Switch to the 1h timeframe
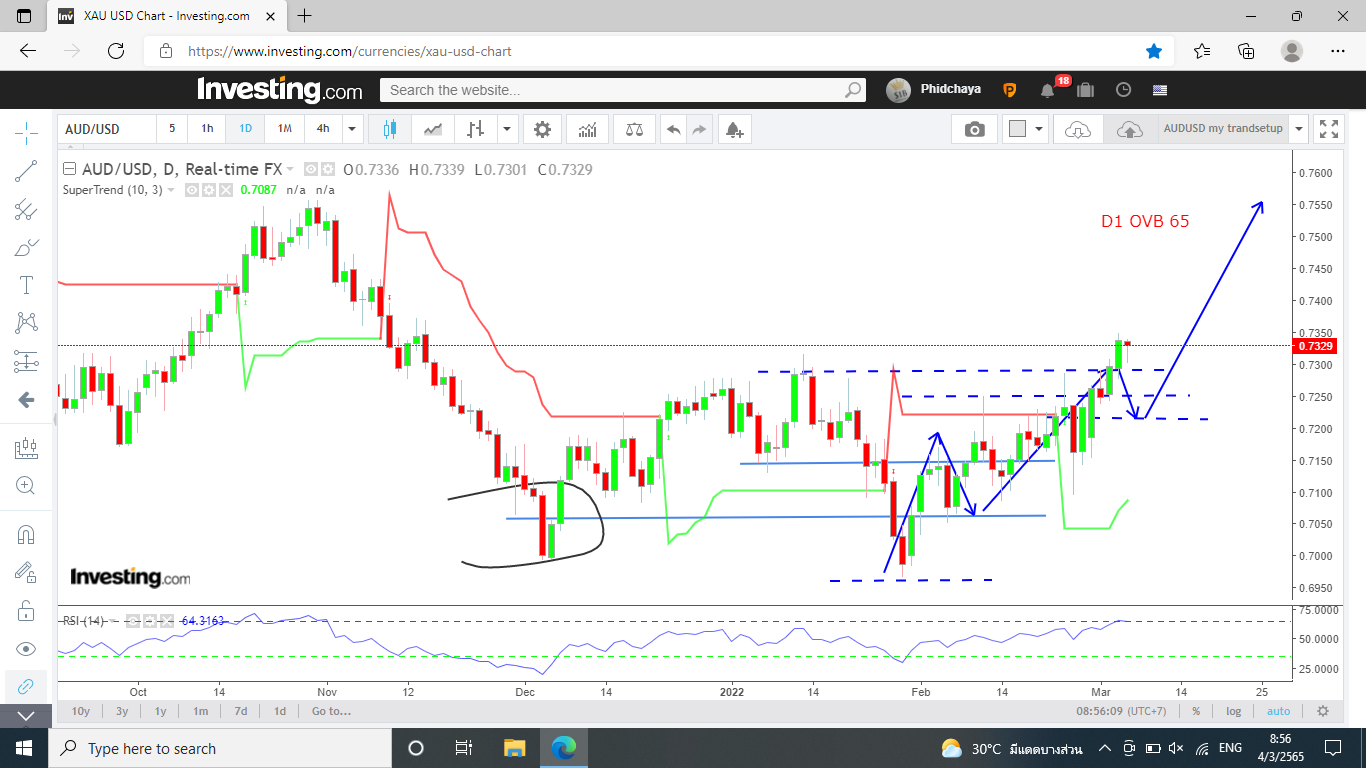Image resolution: width=1366 pixels, height=768 pixels. pos(207,129)
